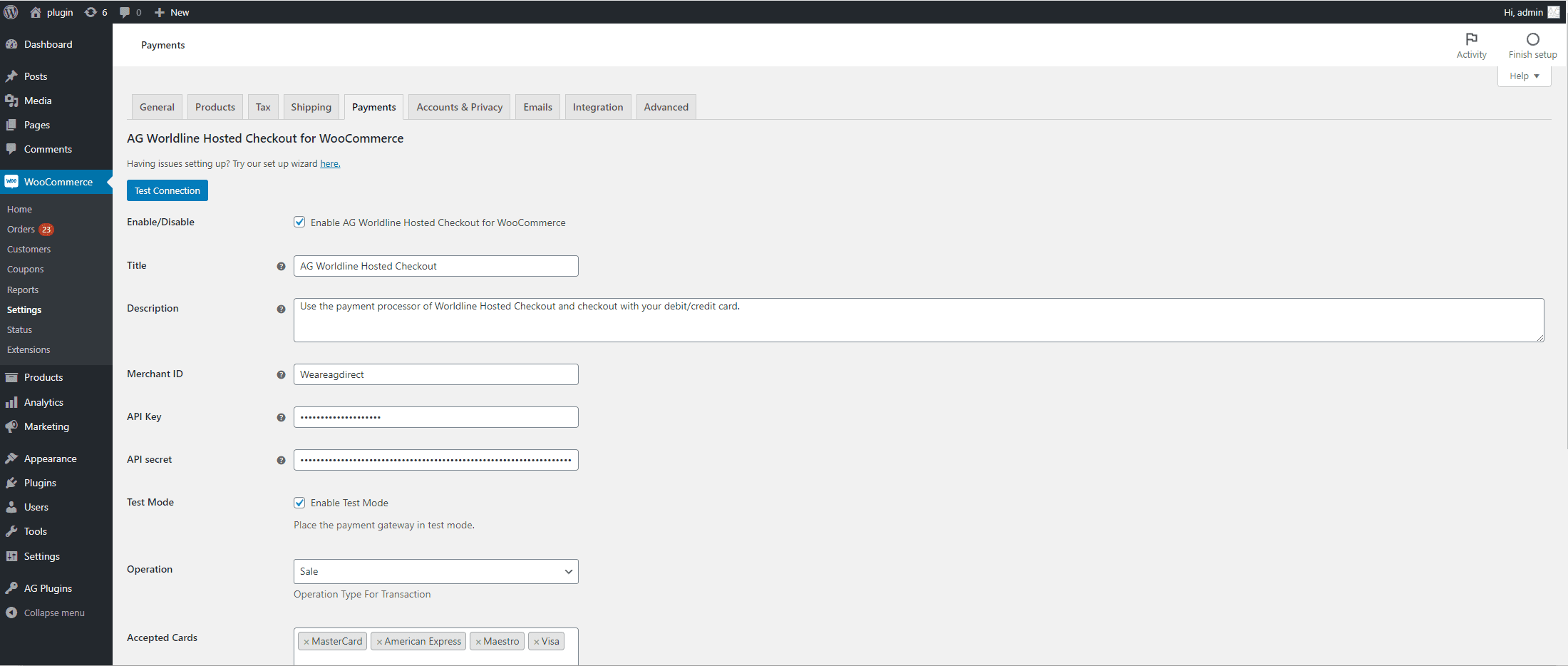Click the Users icon in sidebar
This screenshot has height=666, width=1568.
11,507
